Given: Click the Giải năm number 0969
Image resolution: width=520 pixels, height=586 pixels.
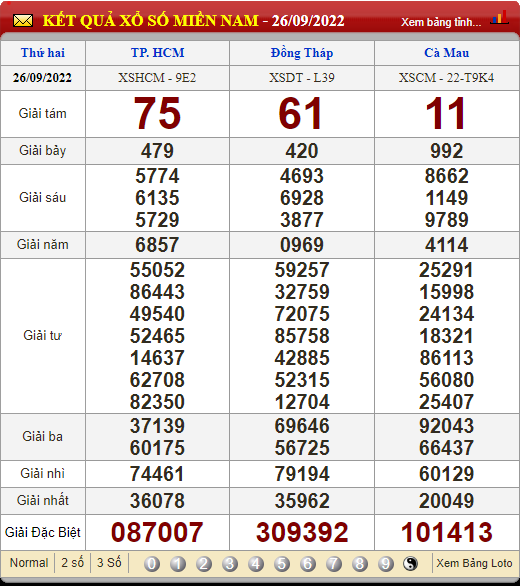Looking at the screenshot, I should tap(302, 245).
